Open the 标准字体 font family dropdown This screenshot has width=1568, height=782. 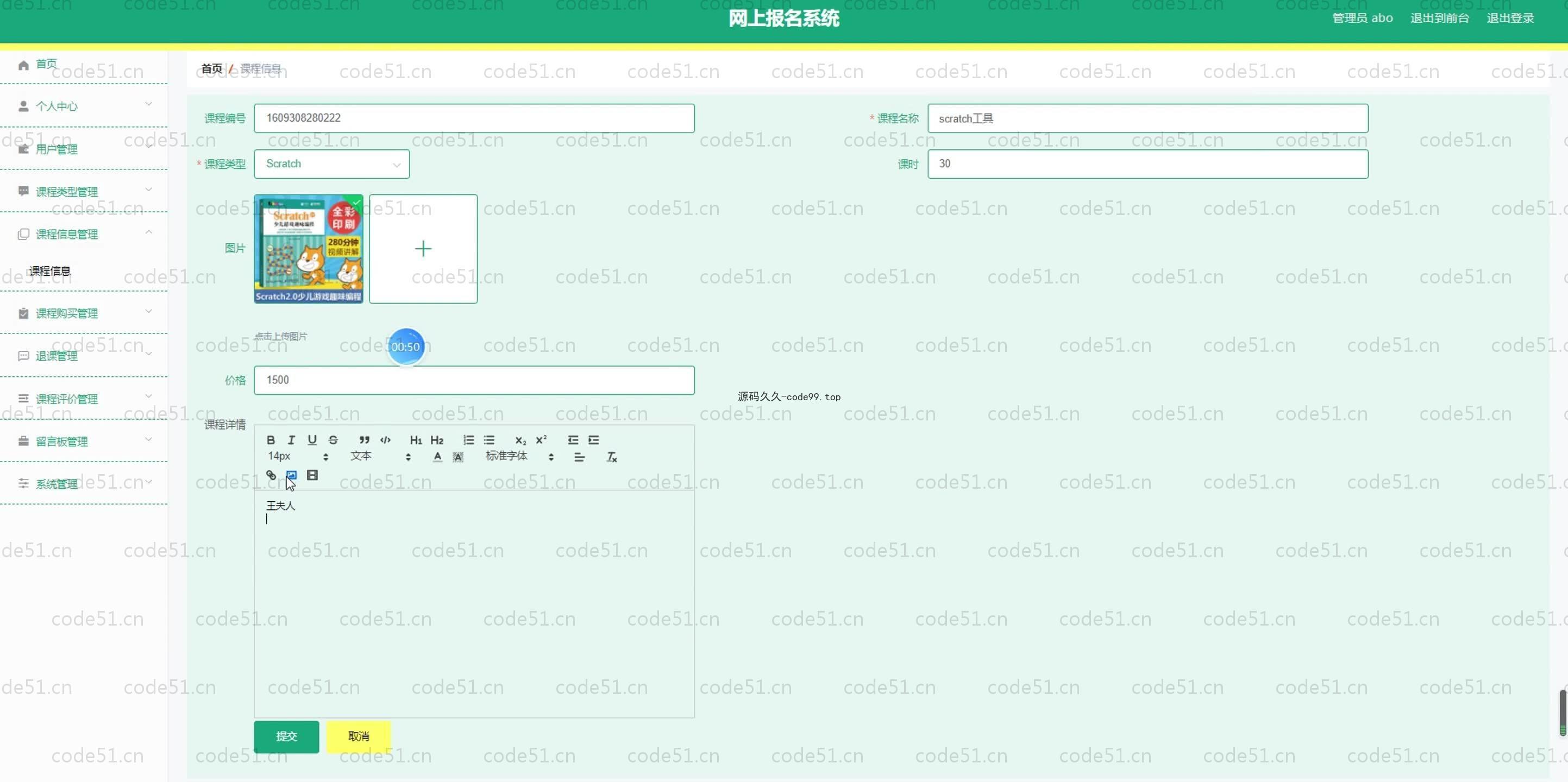tap(520, 456)
